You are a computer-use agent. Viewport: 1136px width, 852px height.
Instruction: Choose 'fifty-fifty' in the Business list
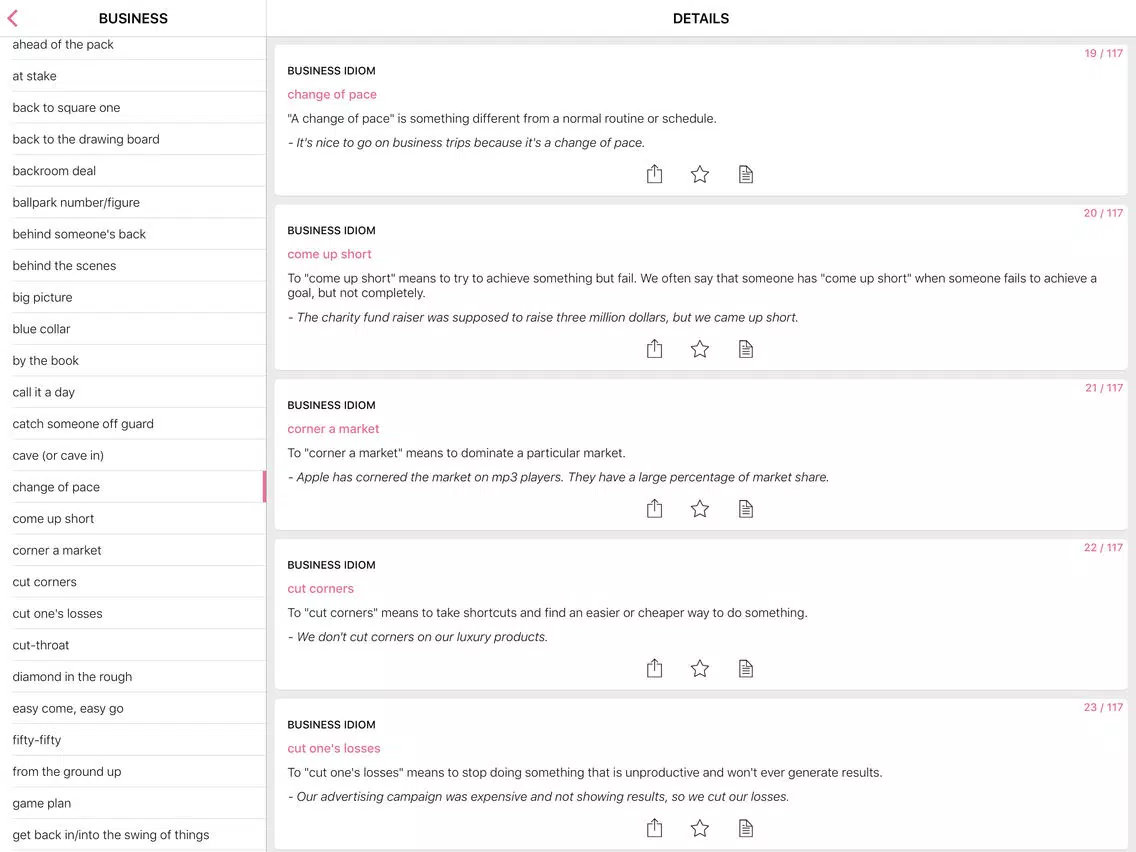tap(133, 740)
